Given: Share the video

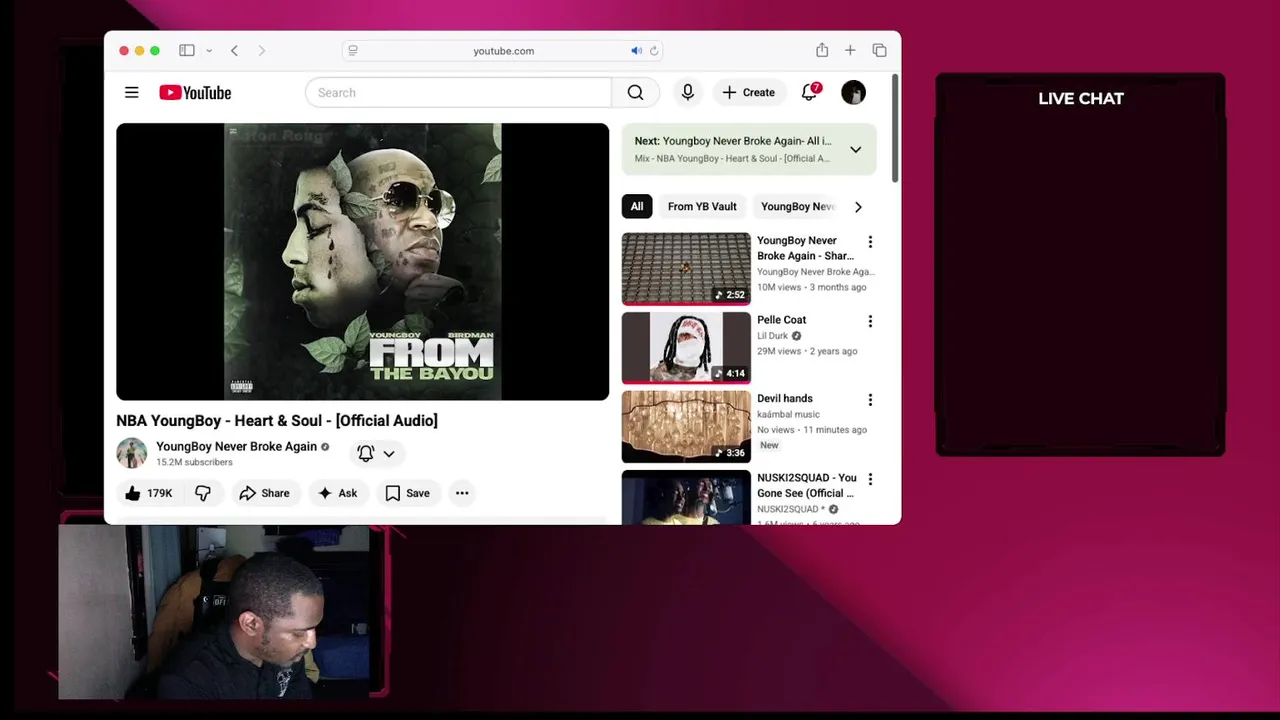Looking at the screenshot, I should [264, 493].
